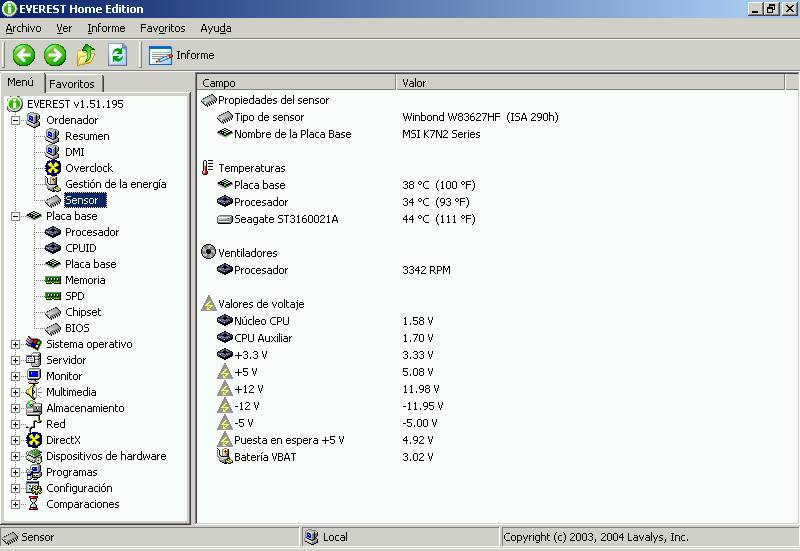Click the Resumen icon in tree
Screen dimensions: 800x551
pyautogui.click(x=53, y=136)
